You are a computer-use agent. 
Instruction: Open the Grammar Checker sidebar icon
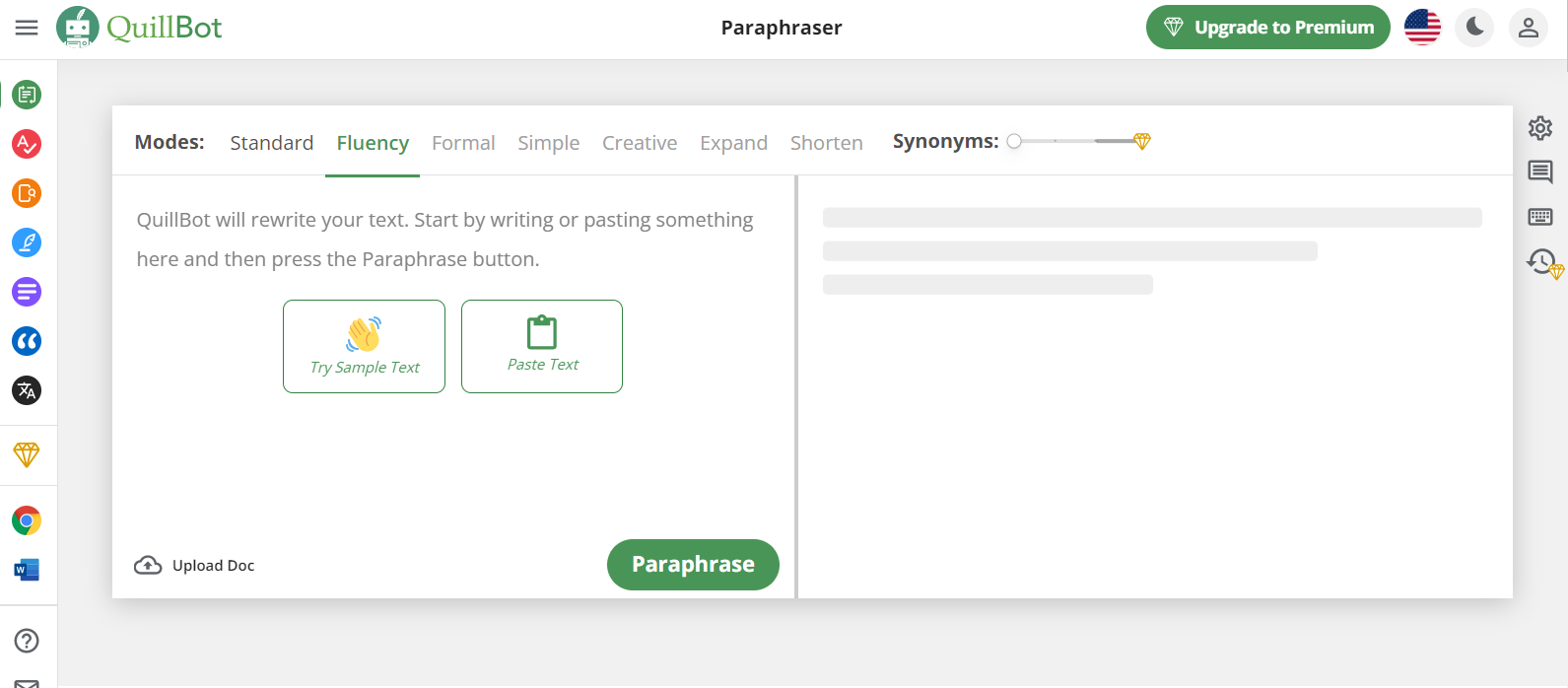[27, 144]
